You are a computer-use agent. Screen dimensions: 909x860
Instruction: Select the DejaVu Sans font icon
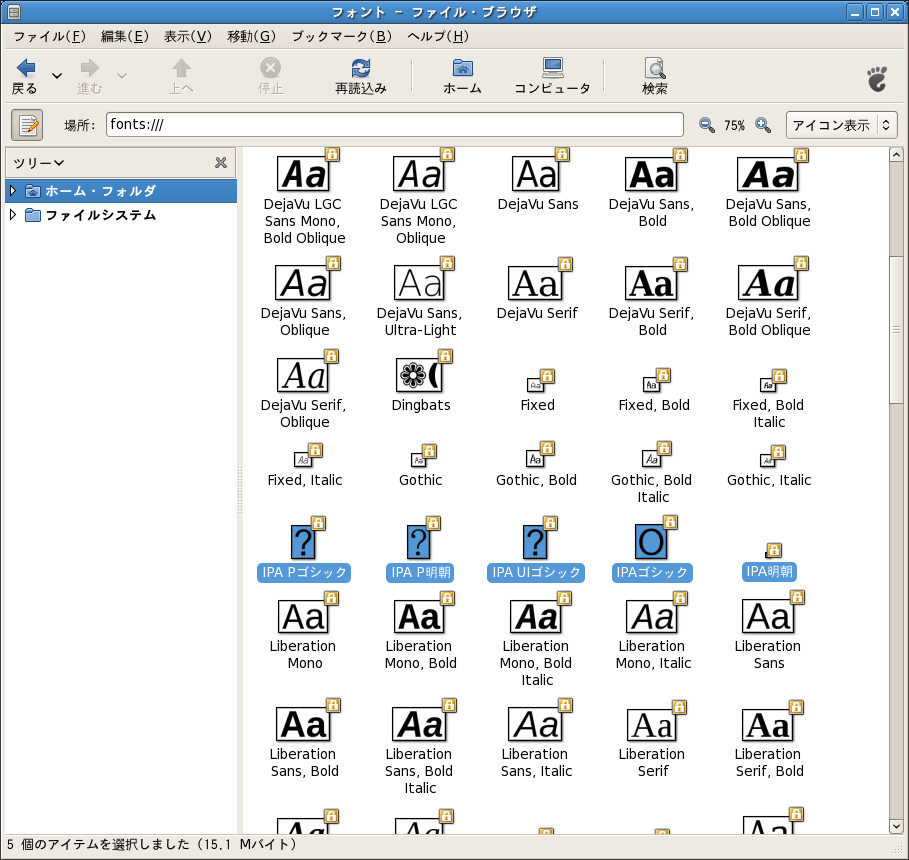tap(537, 173)
